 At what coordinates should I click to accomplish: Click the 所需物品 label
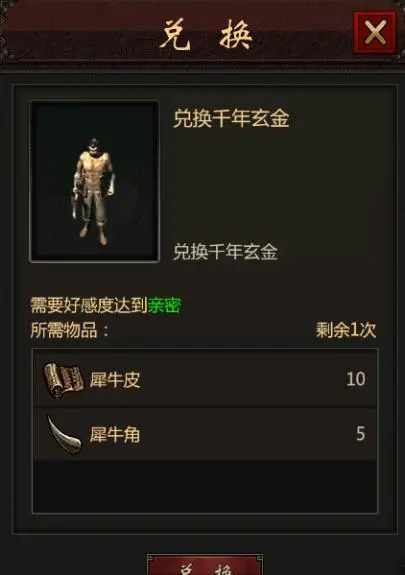click(x=69, y=330)
